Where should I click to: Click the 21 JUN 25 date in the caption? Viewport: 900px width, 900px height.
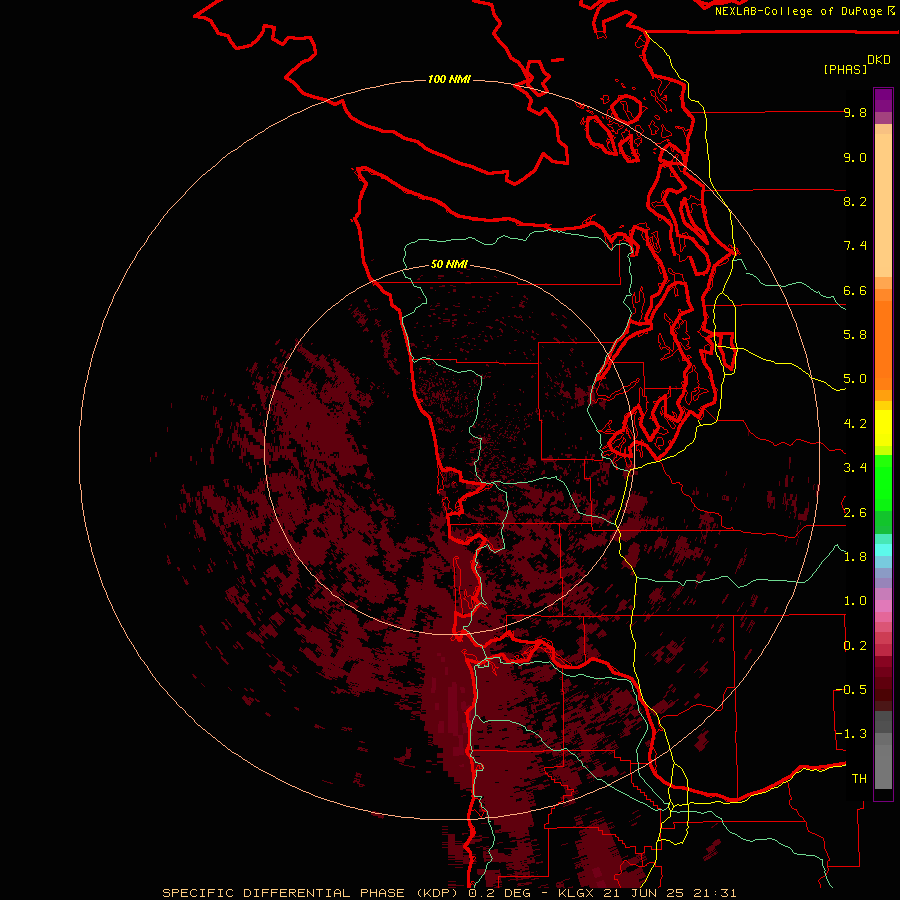click(x=645, y=893)
